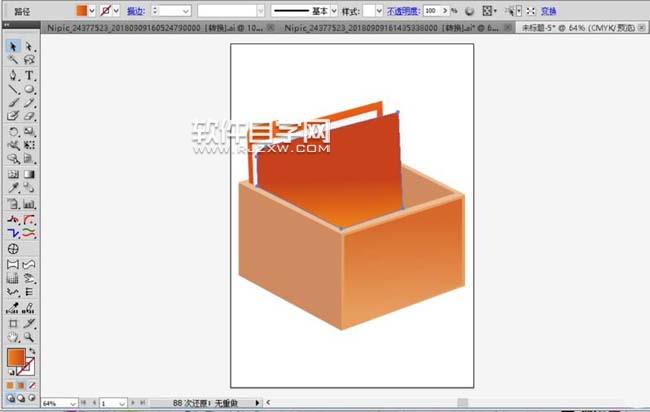Image resolution: width=650 pixels, height=412 pixels.
Task: Open the 变换 transform panel link
Action: [548, 11]
